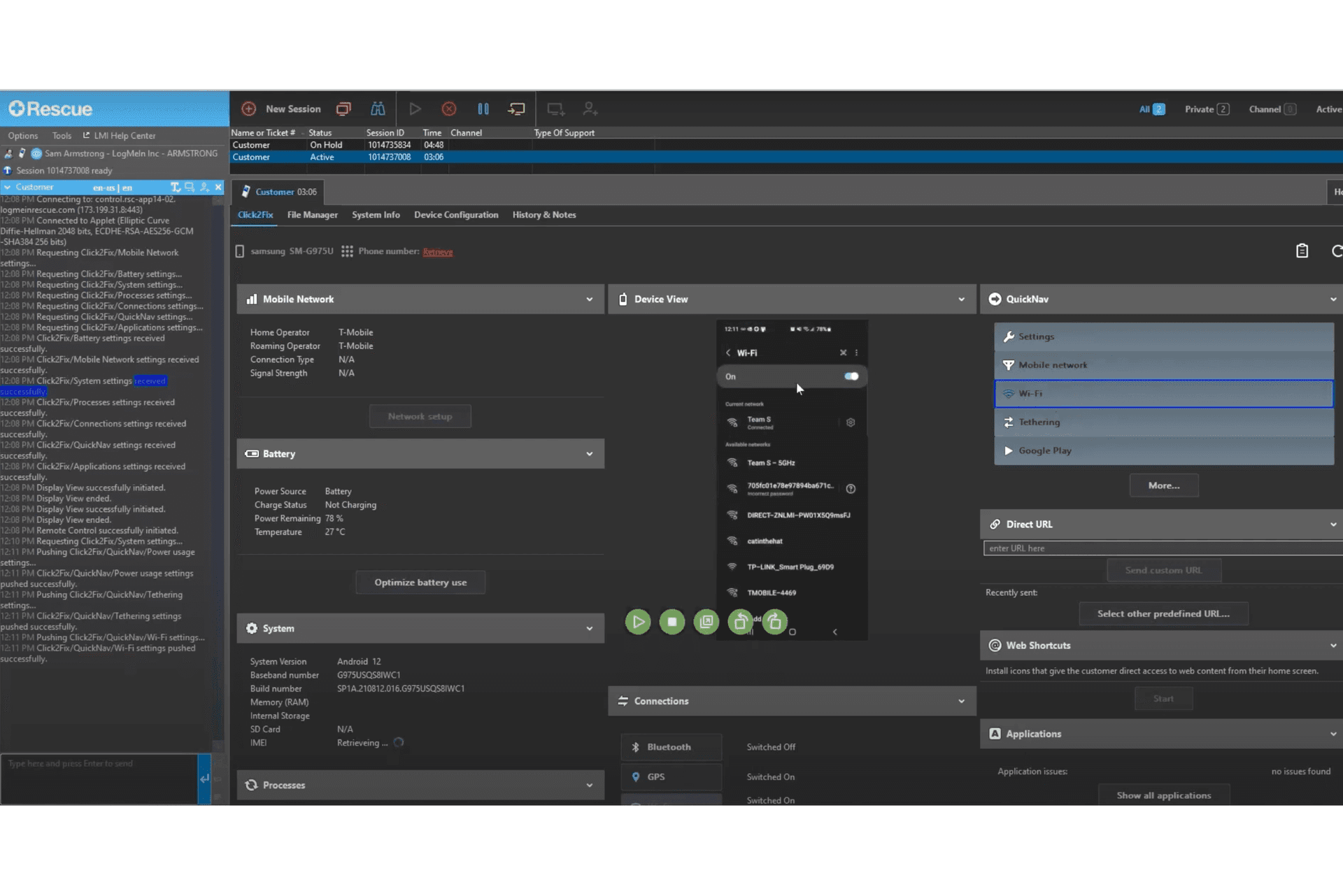Open the File Manager tab
Screen dimensions: 1343x896
[x=312, y=215]
